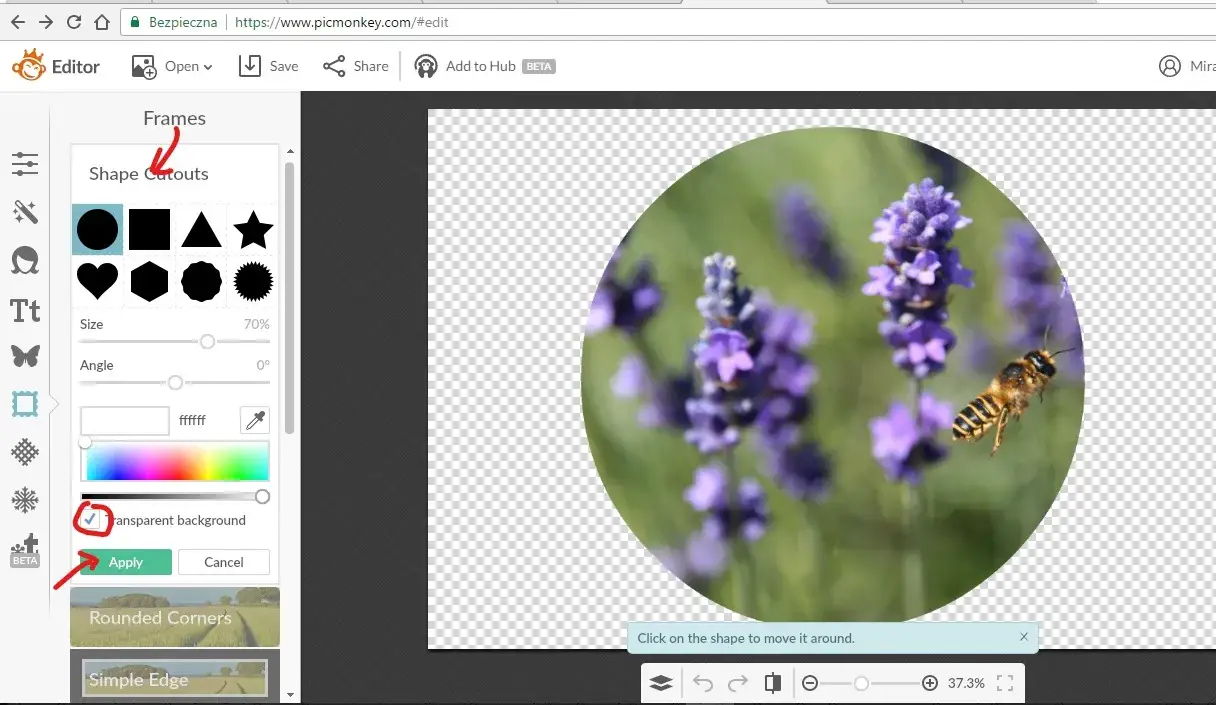Expand the Simple Edge frame option
The image size is (1216, 705).
tap(175, 678)
